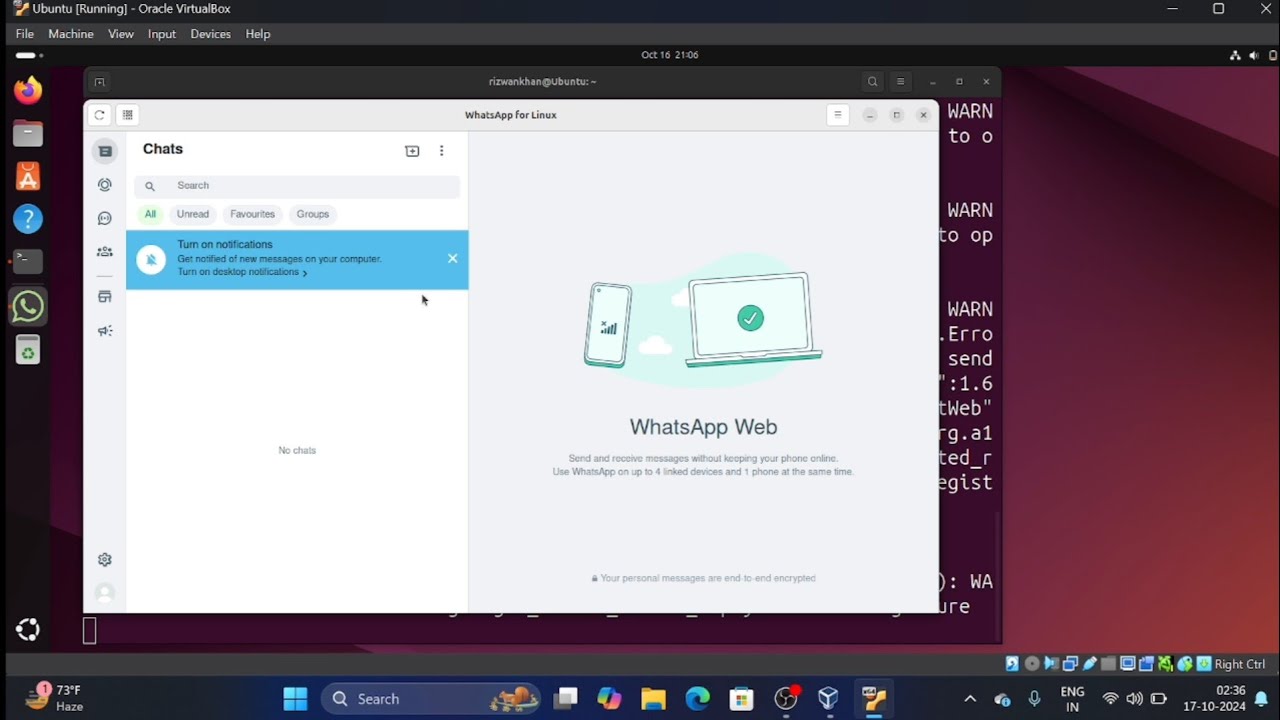The height and width of the screenshot is (720, 1280).
Task: Launch Firefox from the Ubuntu dock
Action: [28, 90]
